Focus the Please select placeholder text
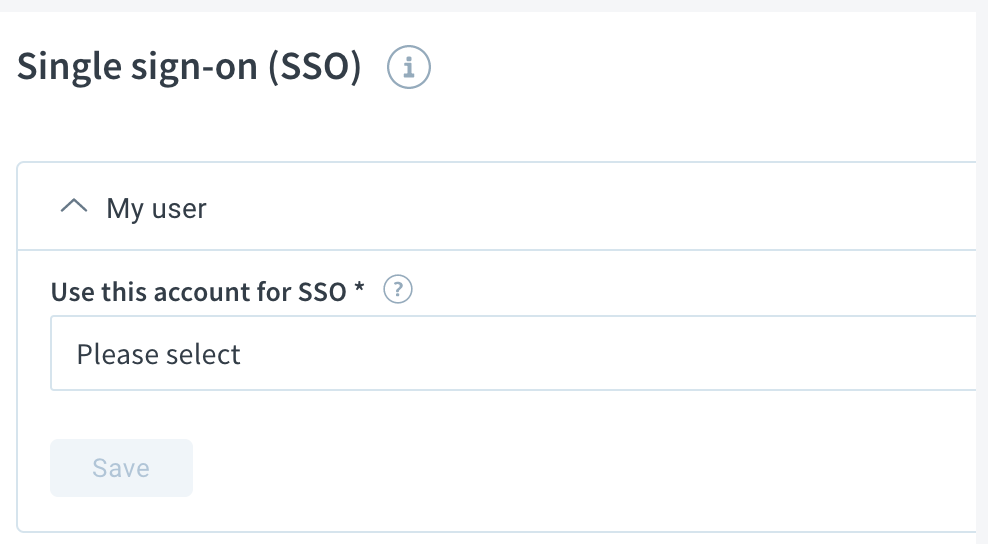Screen dimensions: 988x544 point(158,354)
